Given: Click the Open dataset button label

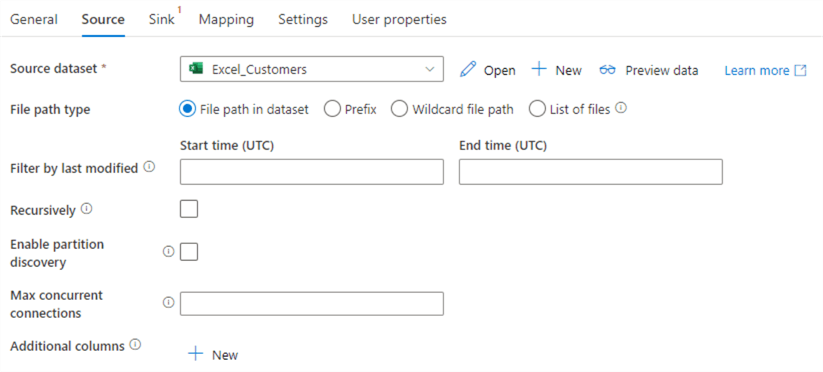Looking at the screenshot, I should point(500,70).
